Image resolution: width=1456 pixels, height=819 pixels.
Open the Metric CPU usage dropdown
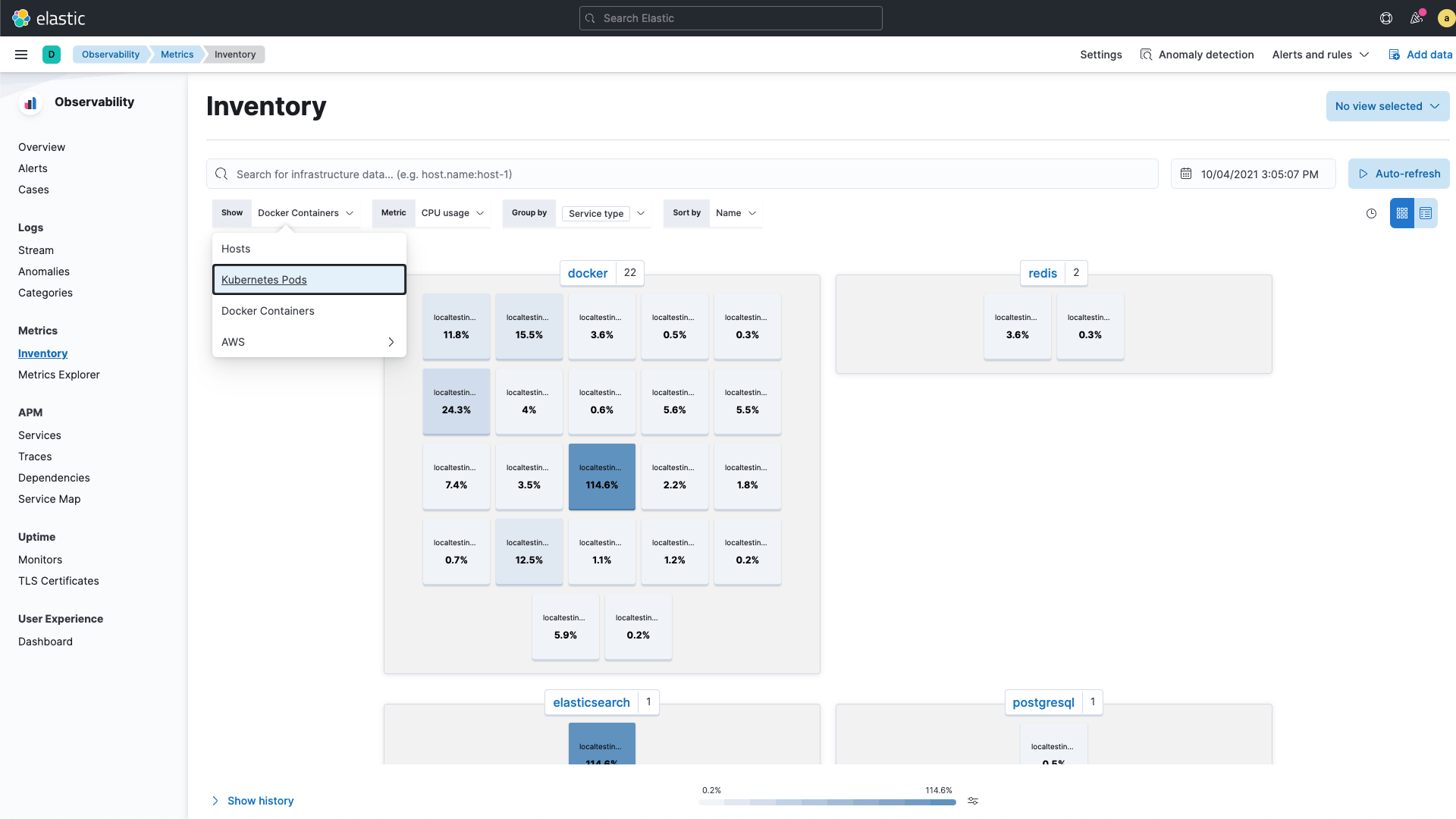(x=452, y=213)
